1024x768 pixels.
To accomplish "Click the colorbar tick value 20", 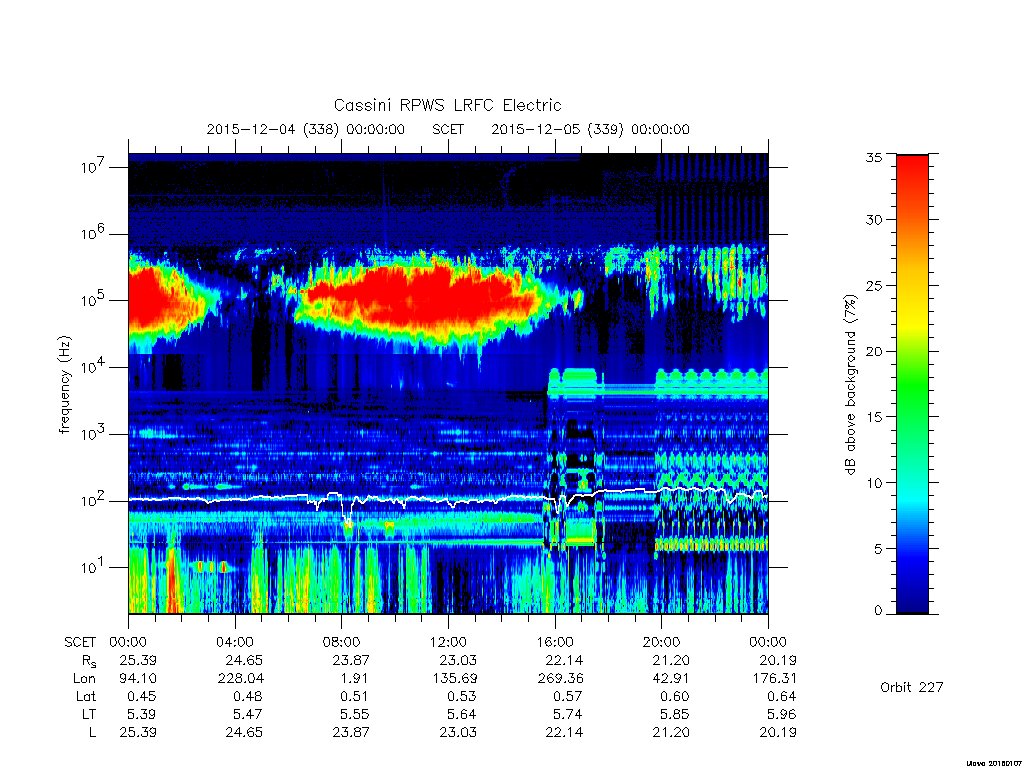I will tap(874, 351).
